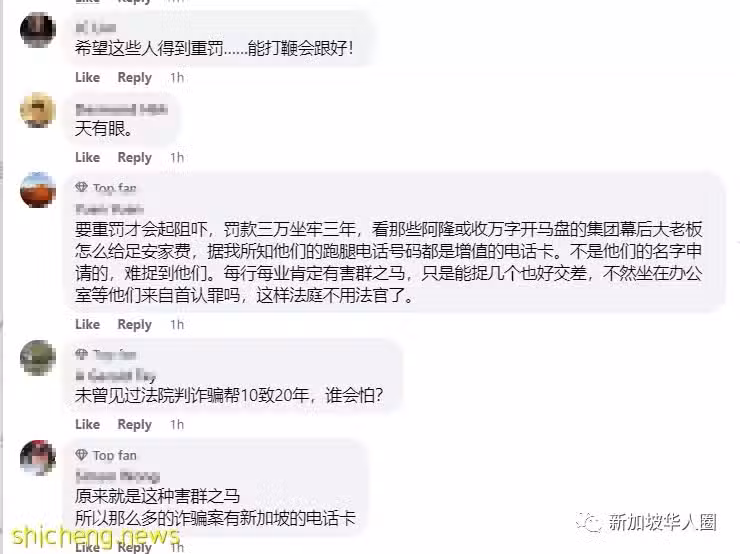Open the avatar next to the 未曾见过法院 comment
Viewport: 740px width, 554px height.
(x=38, y=358)
